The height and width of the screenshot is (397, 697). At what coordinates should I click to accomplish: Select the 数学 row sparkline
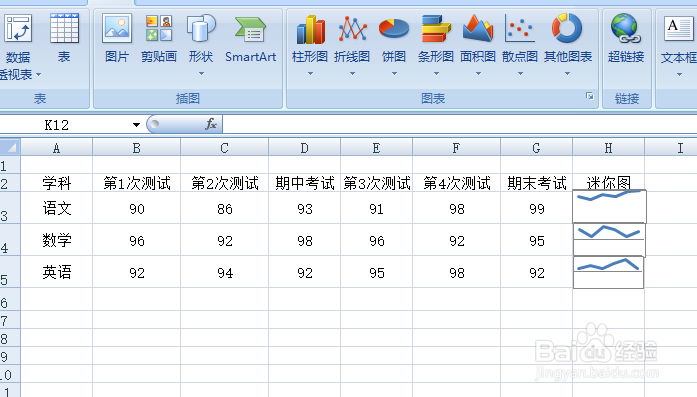(609, 240)
